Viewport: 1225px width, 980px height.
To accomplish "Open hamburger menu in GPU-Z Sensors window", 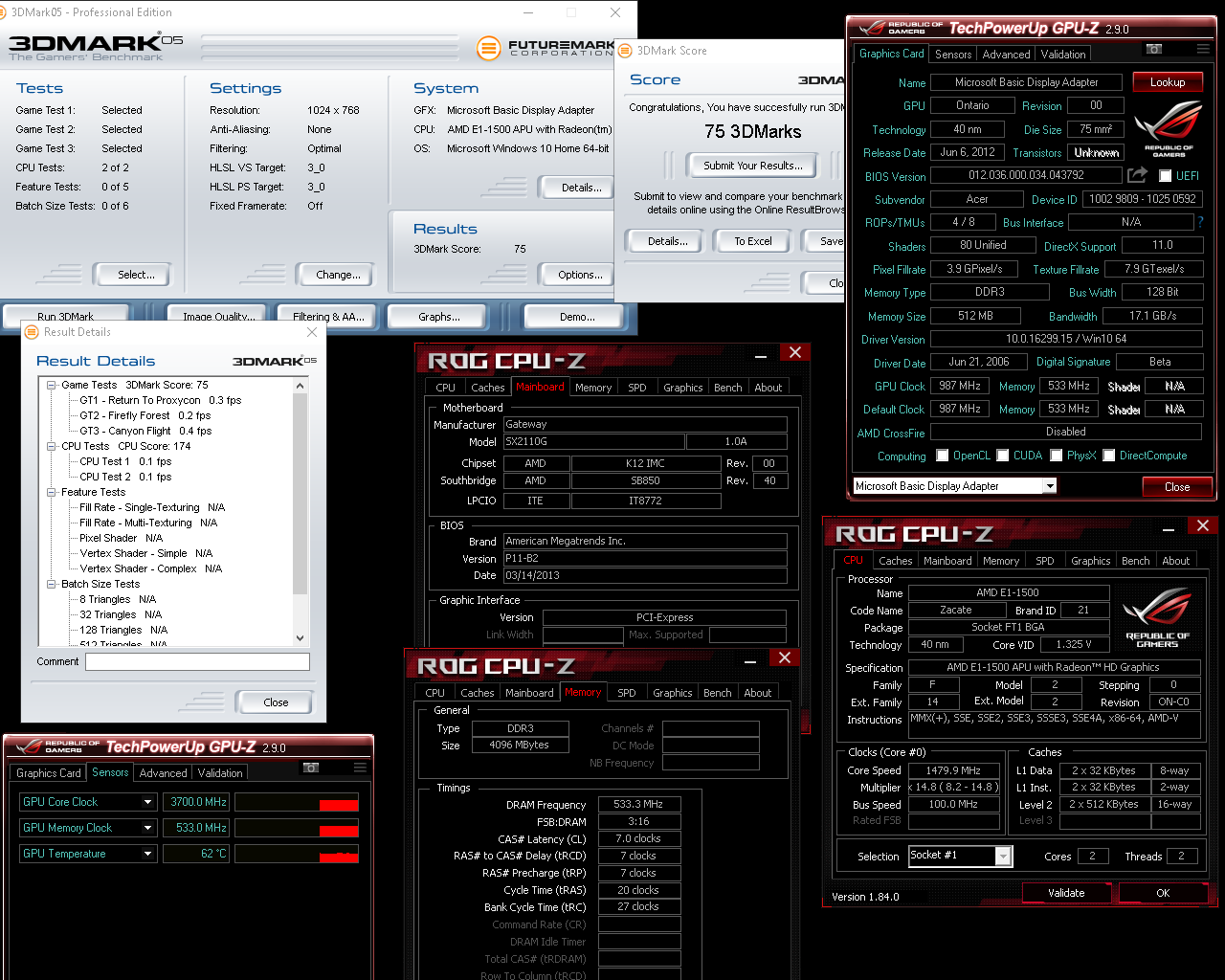I will (x=360, y=768).
